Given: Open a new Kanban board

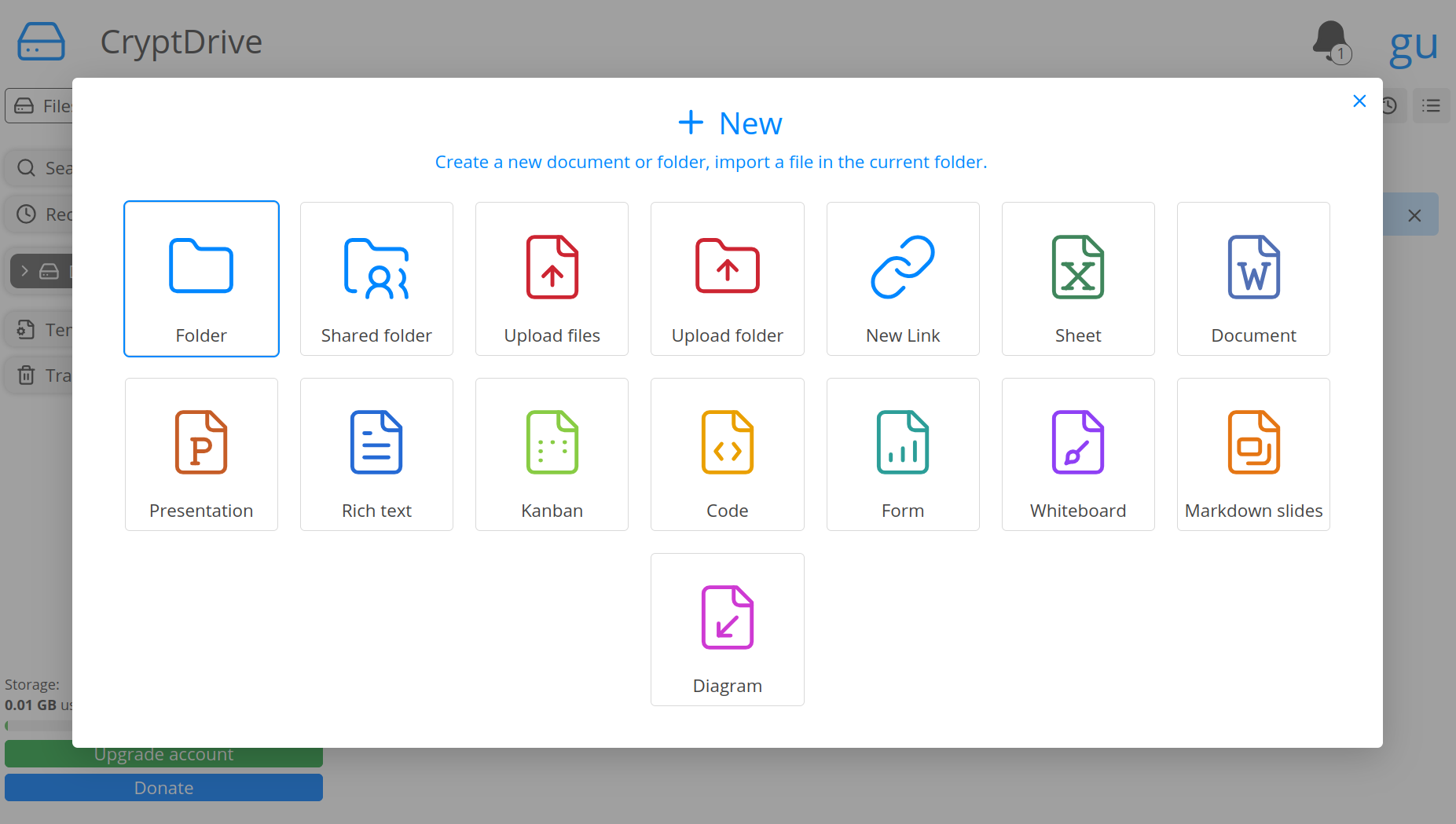Looking at the screenshot, I should tap(552, 454).
